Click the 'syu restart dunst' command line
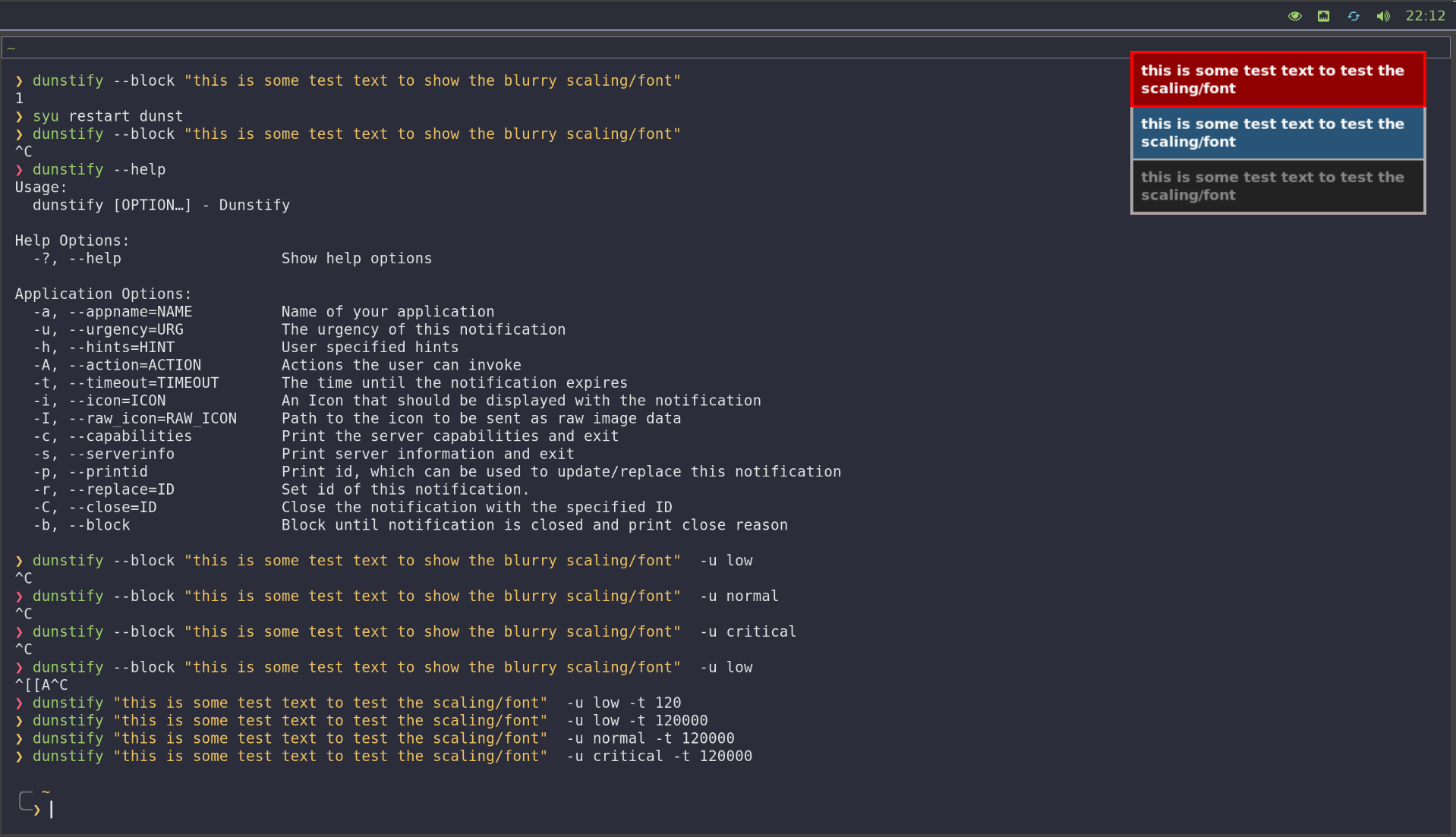Image resolution: width=1456 pixels, height=837 pixels. 108,116
